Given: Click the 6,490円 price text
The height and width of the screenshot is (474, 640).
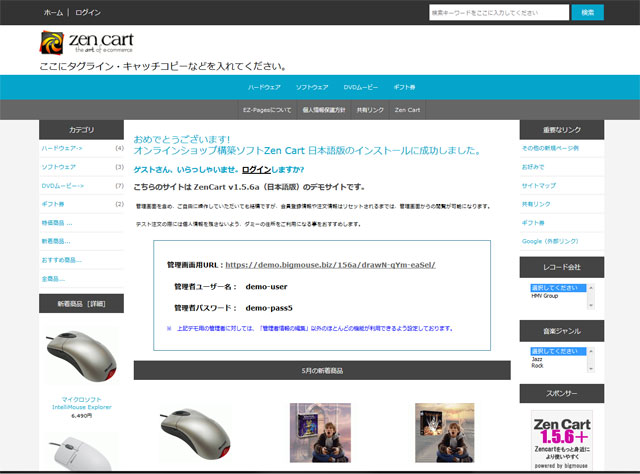Looking at the screenshot, I should [x=81, y=416].
